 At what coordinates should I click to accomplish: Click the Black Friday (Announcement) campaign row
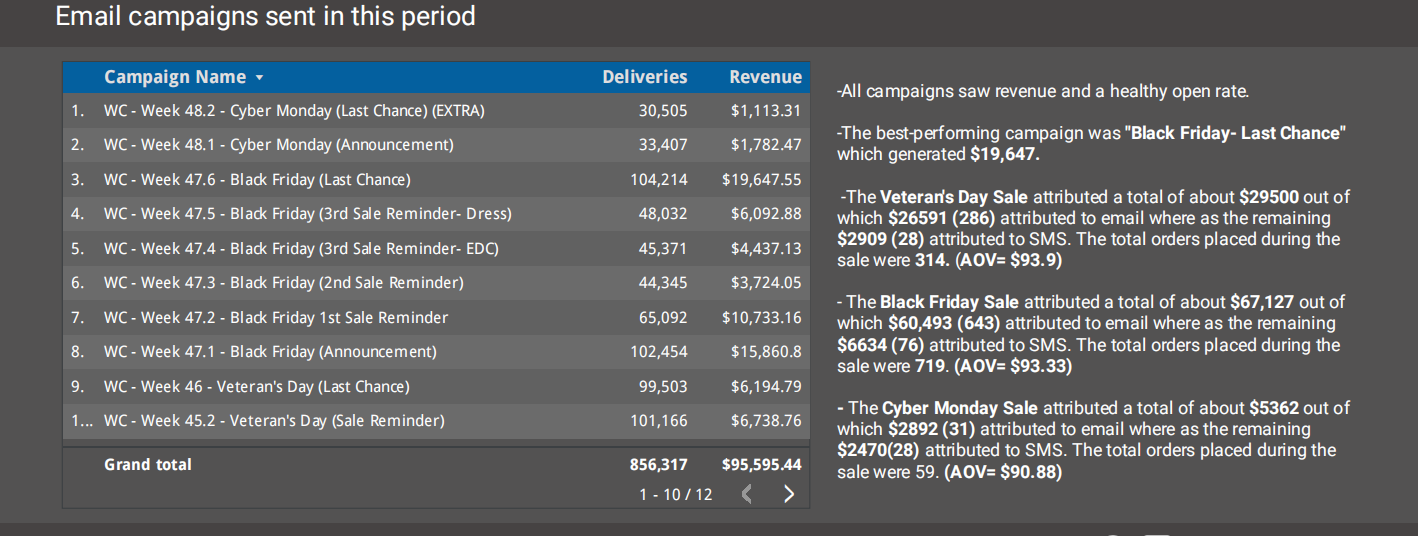[270, 352]
